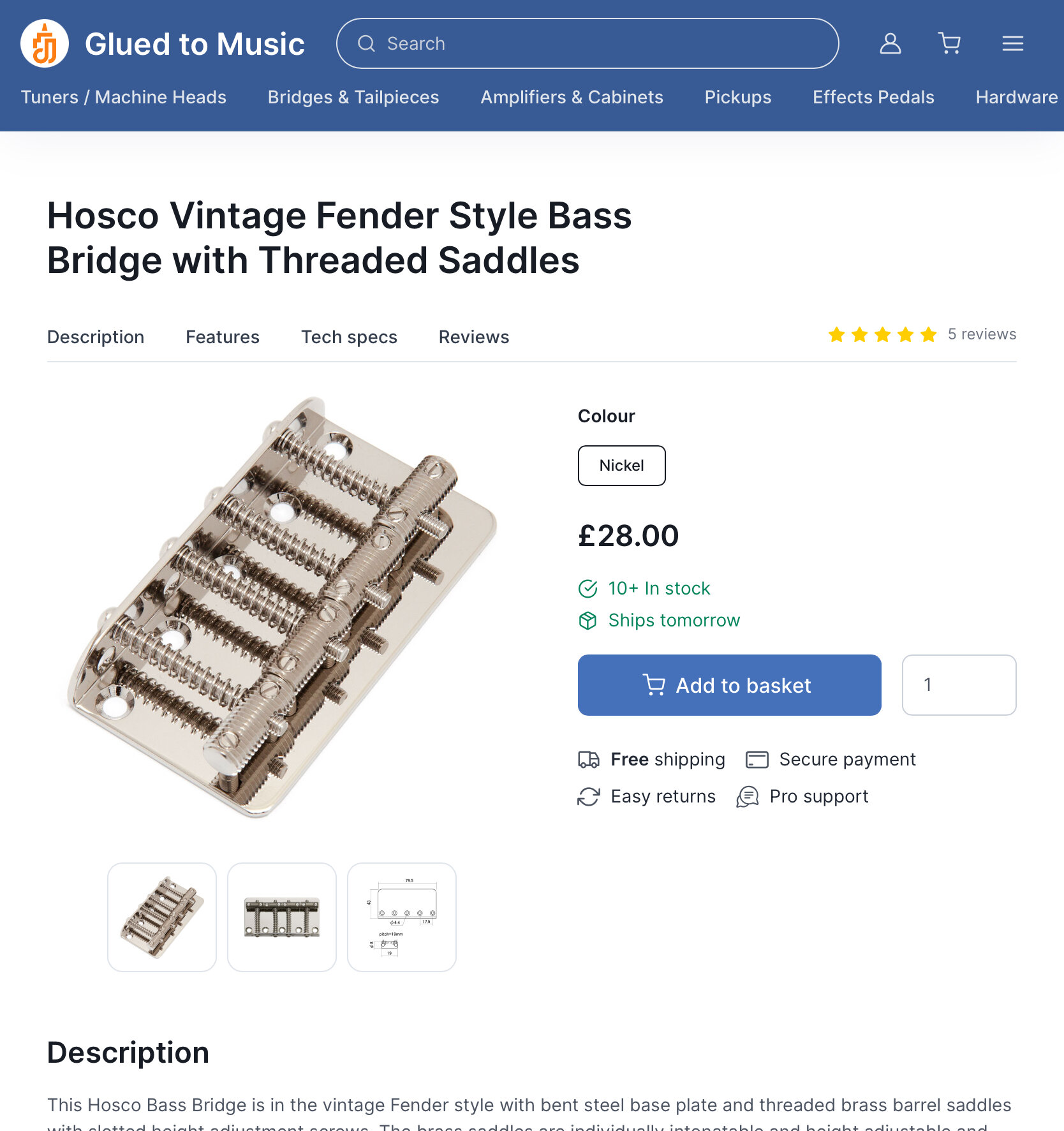Image resolution: width=1064 pixels, height=1131 pixels.
Task: Open the shopping cart icon in header
Action: pos(950,43)
